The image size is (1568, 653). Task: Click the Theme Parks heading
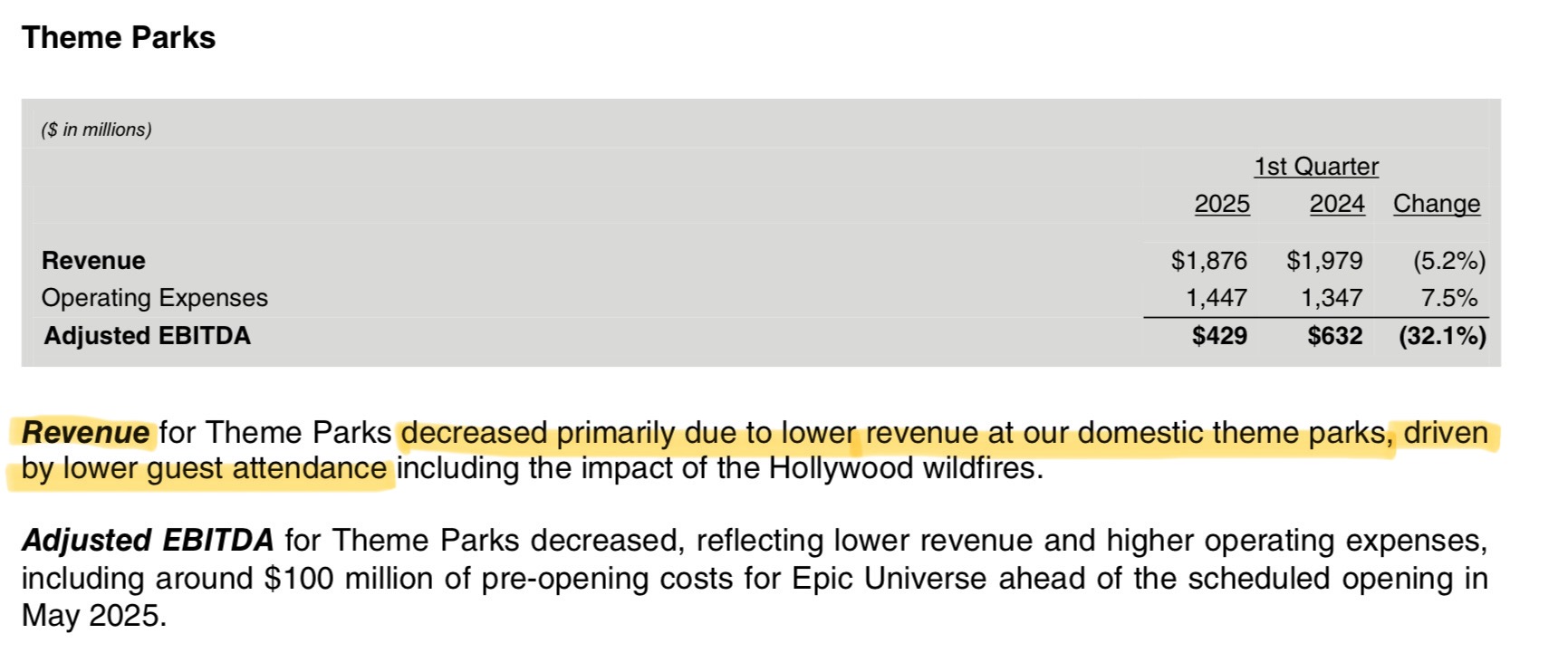pos(119,38)
